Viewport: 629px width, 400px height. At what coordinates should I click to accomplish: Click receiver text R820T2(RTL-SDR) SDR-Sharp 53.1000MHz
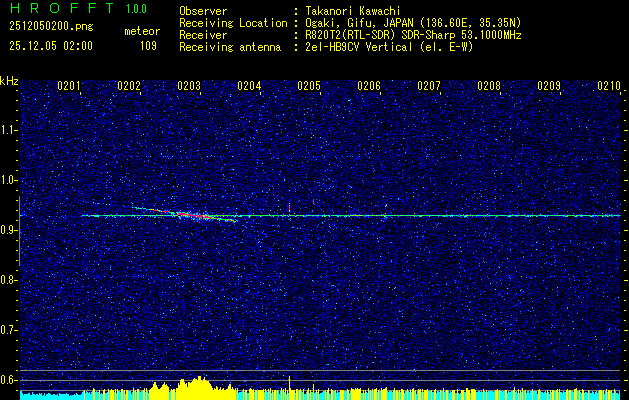pos(412,35)
